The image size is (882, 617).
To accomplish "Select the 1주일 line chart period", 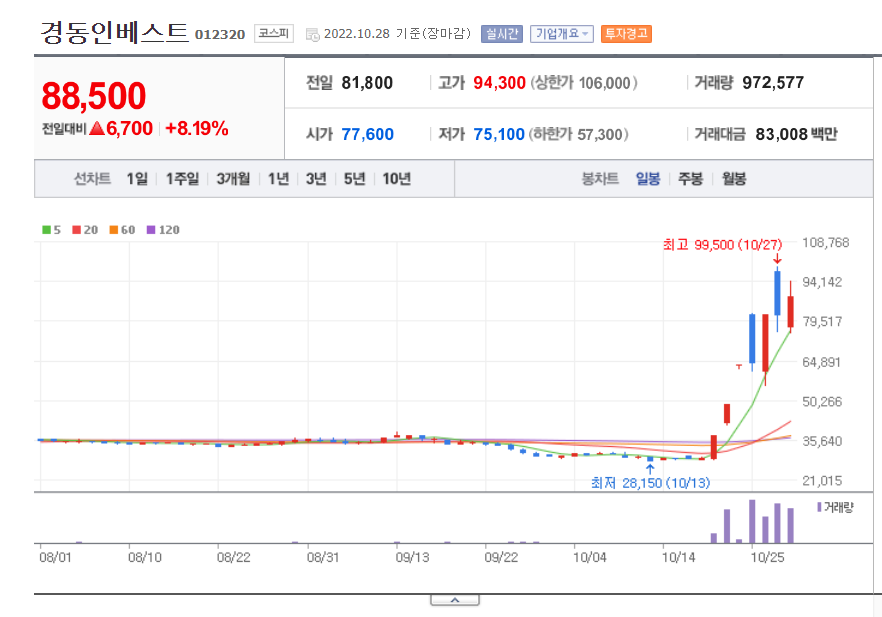I will pos(182,179).
